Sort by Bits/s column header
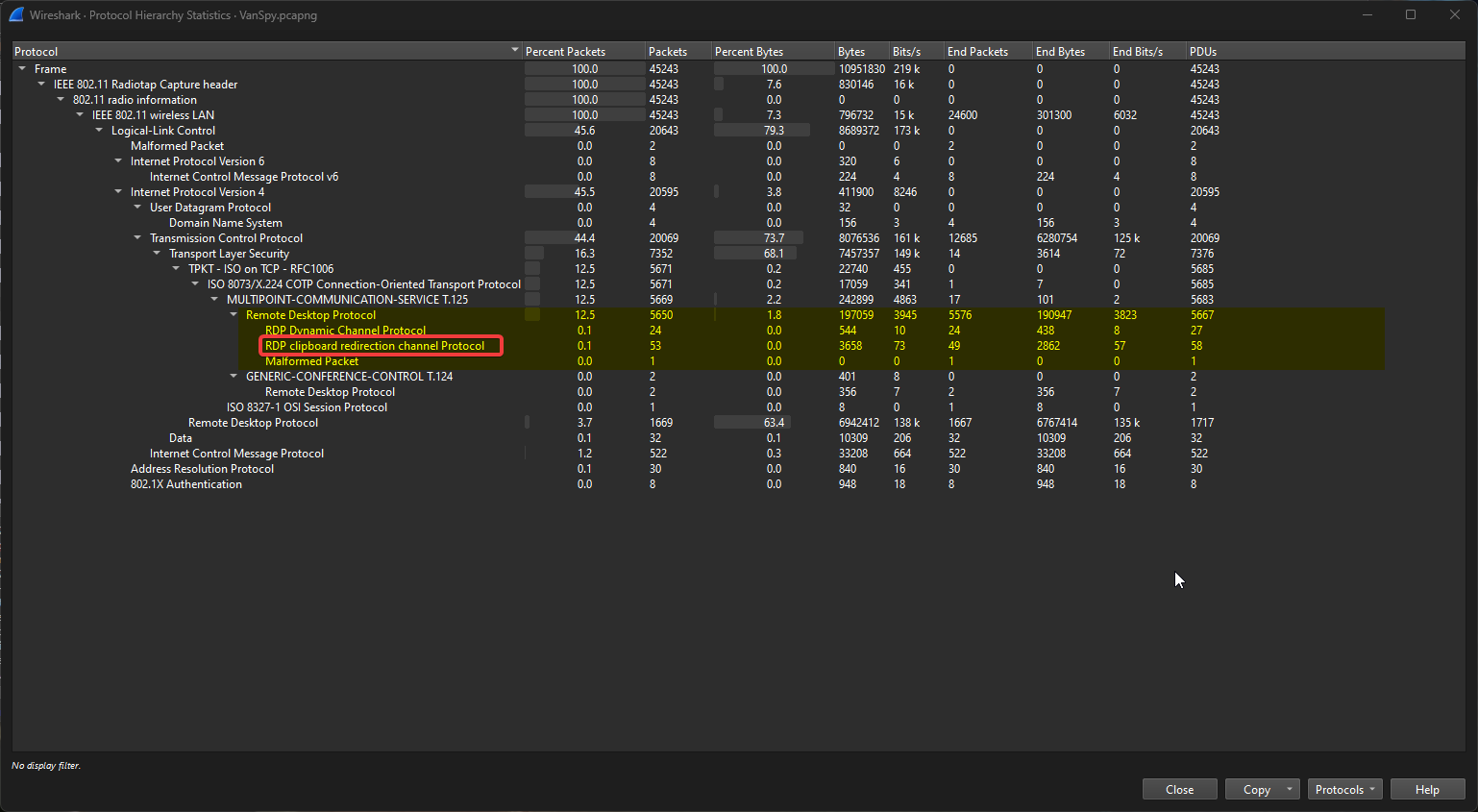 point(916,51)
